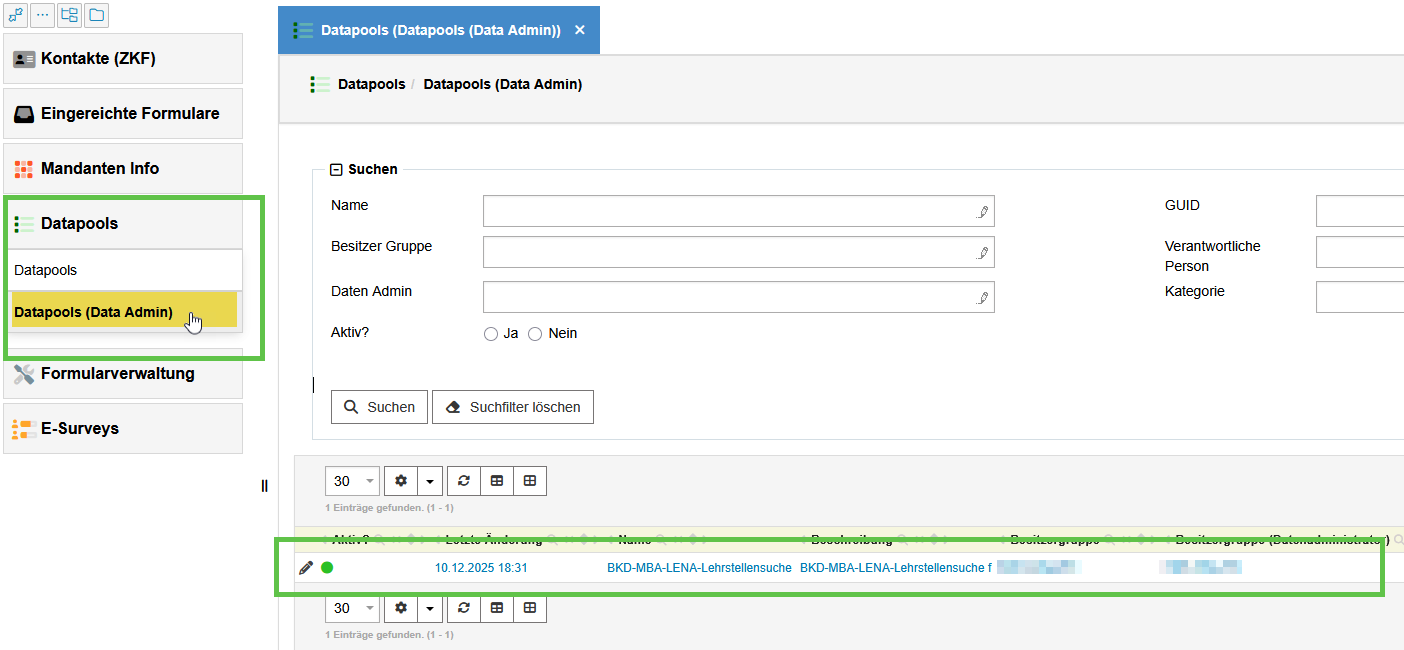Open the BKD-MBA-LENA-Lehrstellensuche name link
Image resolution: width=1404 pixels, height=650 pixels.
(698, 568)
